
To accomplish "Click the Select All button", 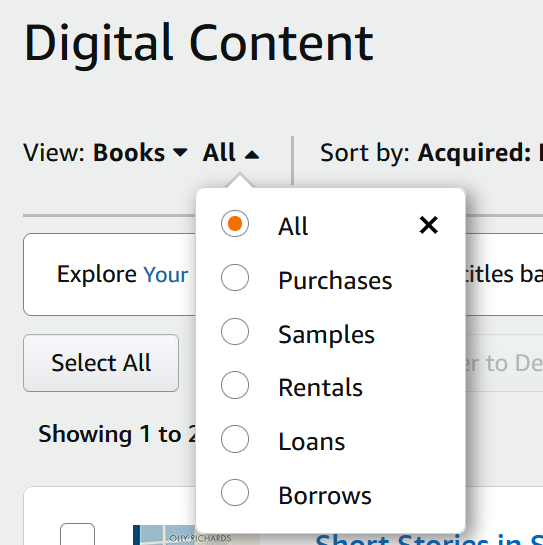I will [x=101, y=363].
